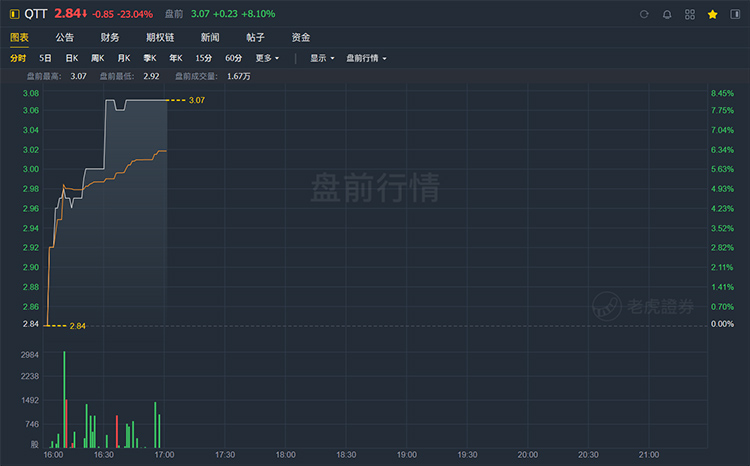Expand the 更多 time period dropdown
Screen dimensions: 750x466
click(267, 58)
